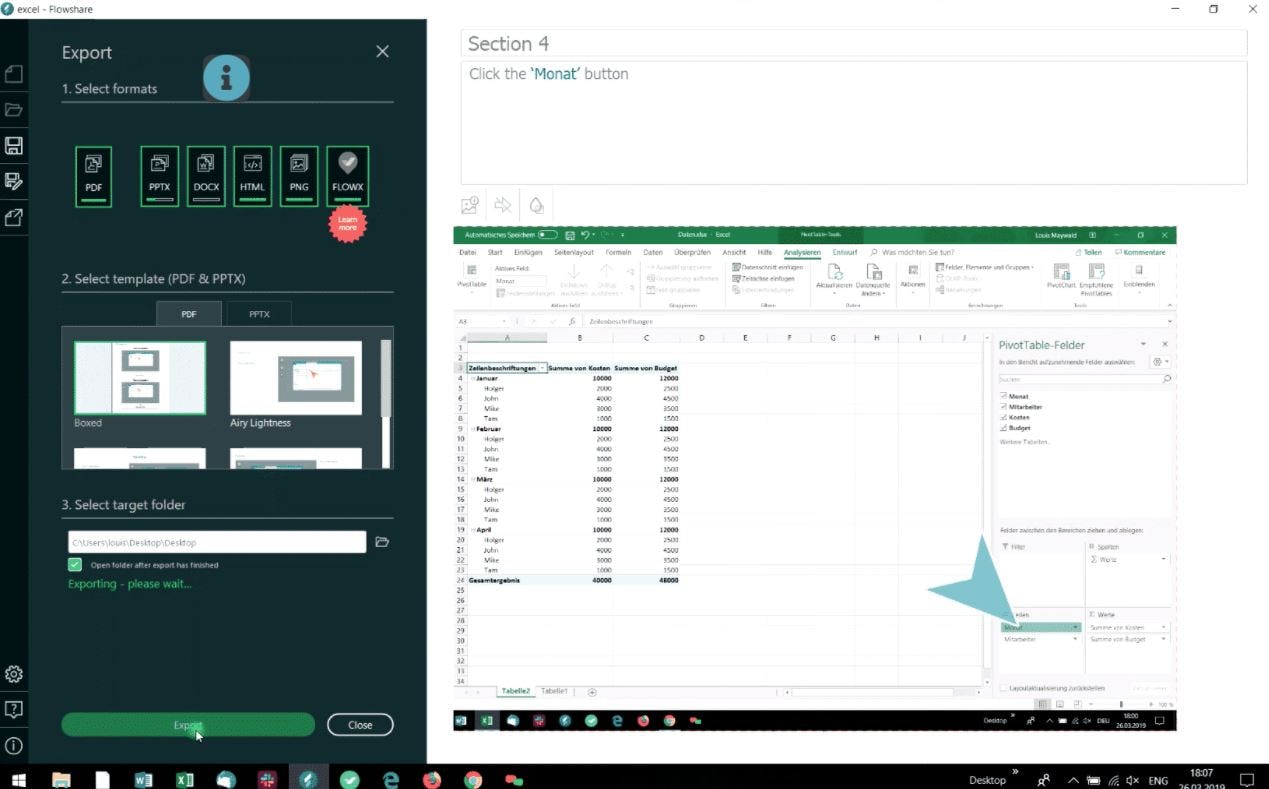The width and height of the screenshot is (1269, 789).
Task: Click the save floppy disk icon
Action: [x=14, y=146]
